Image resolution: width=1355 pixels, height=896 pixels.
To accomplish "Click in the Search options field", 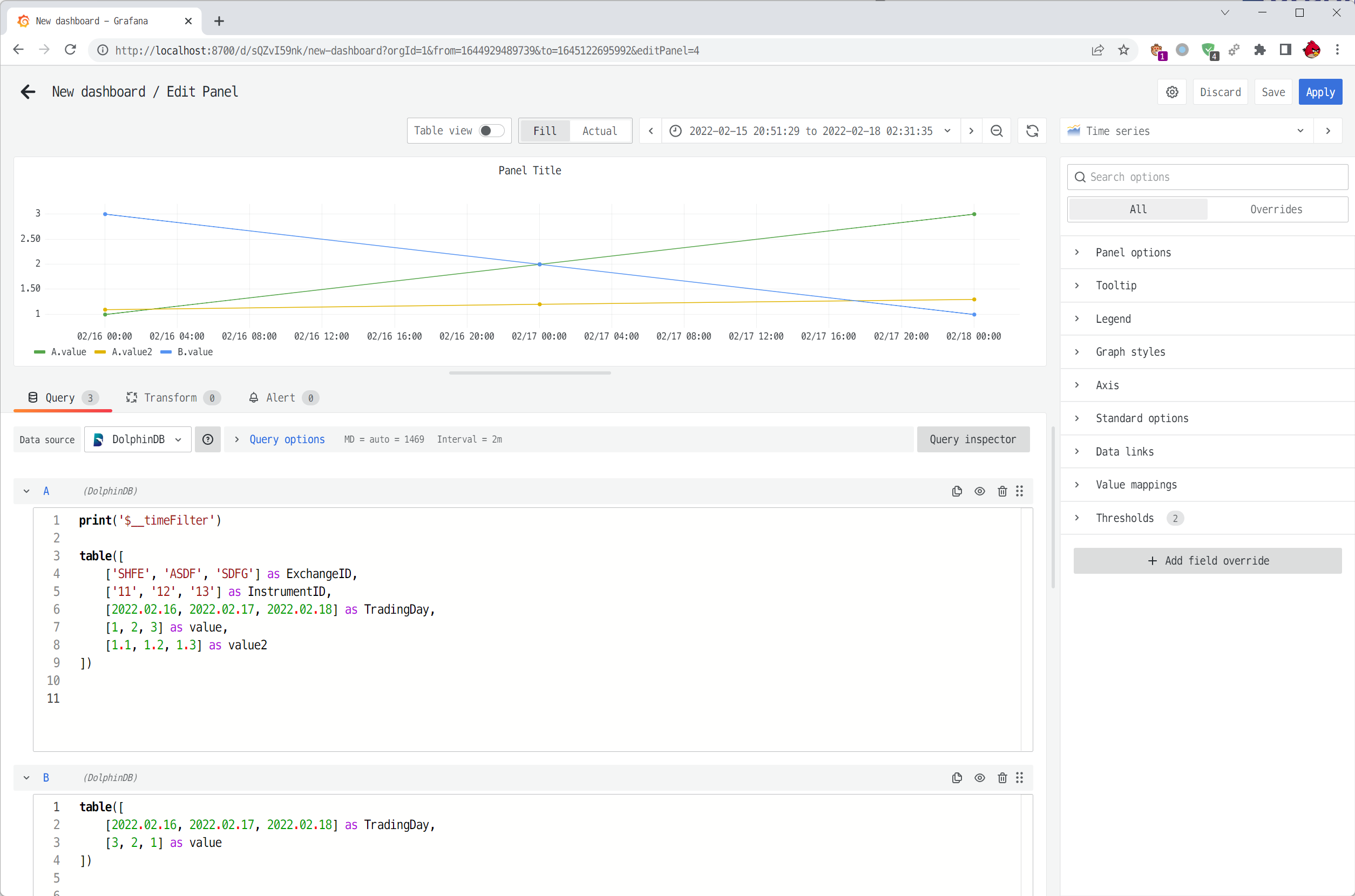I will (x=1207, y=177).
